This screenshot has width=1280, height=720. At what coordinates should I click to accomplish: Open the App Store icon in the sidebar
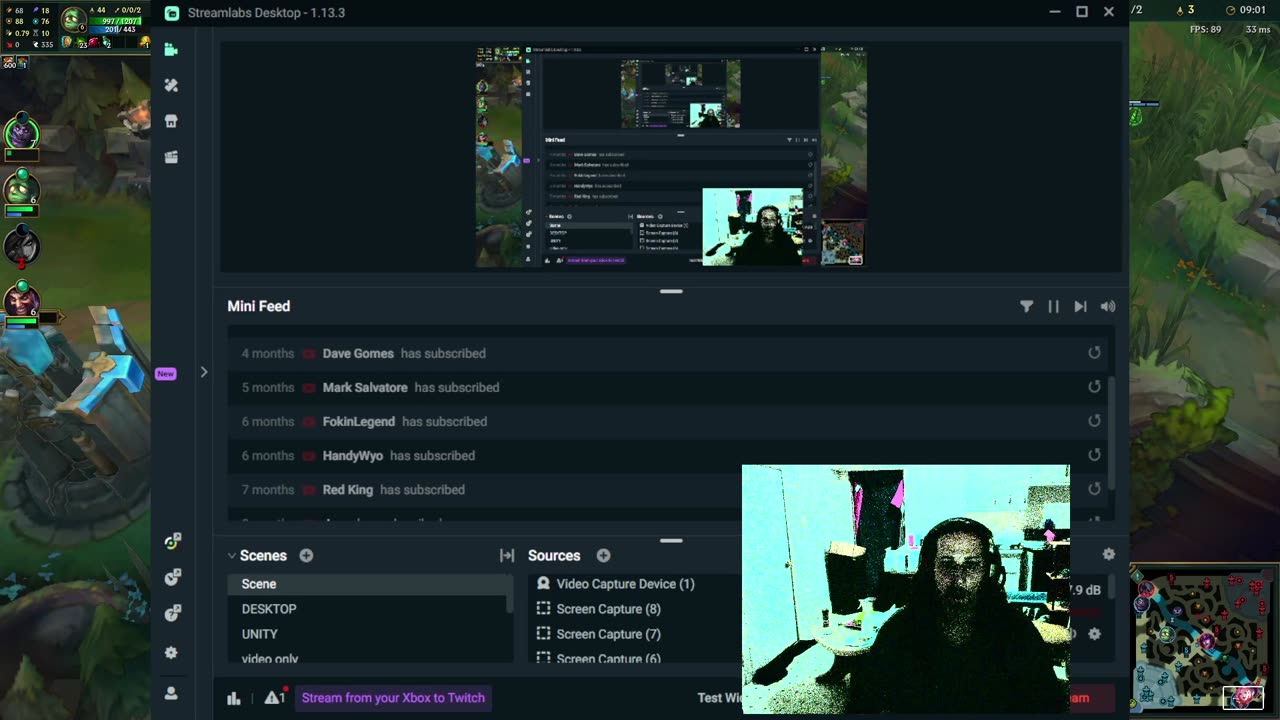(x=171, y=121)
